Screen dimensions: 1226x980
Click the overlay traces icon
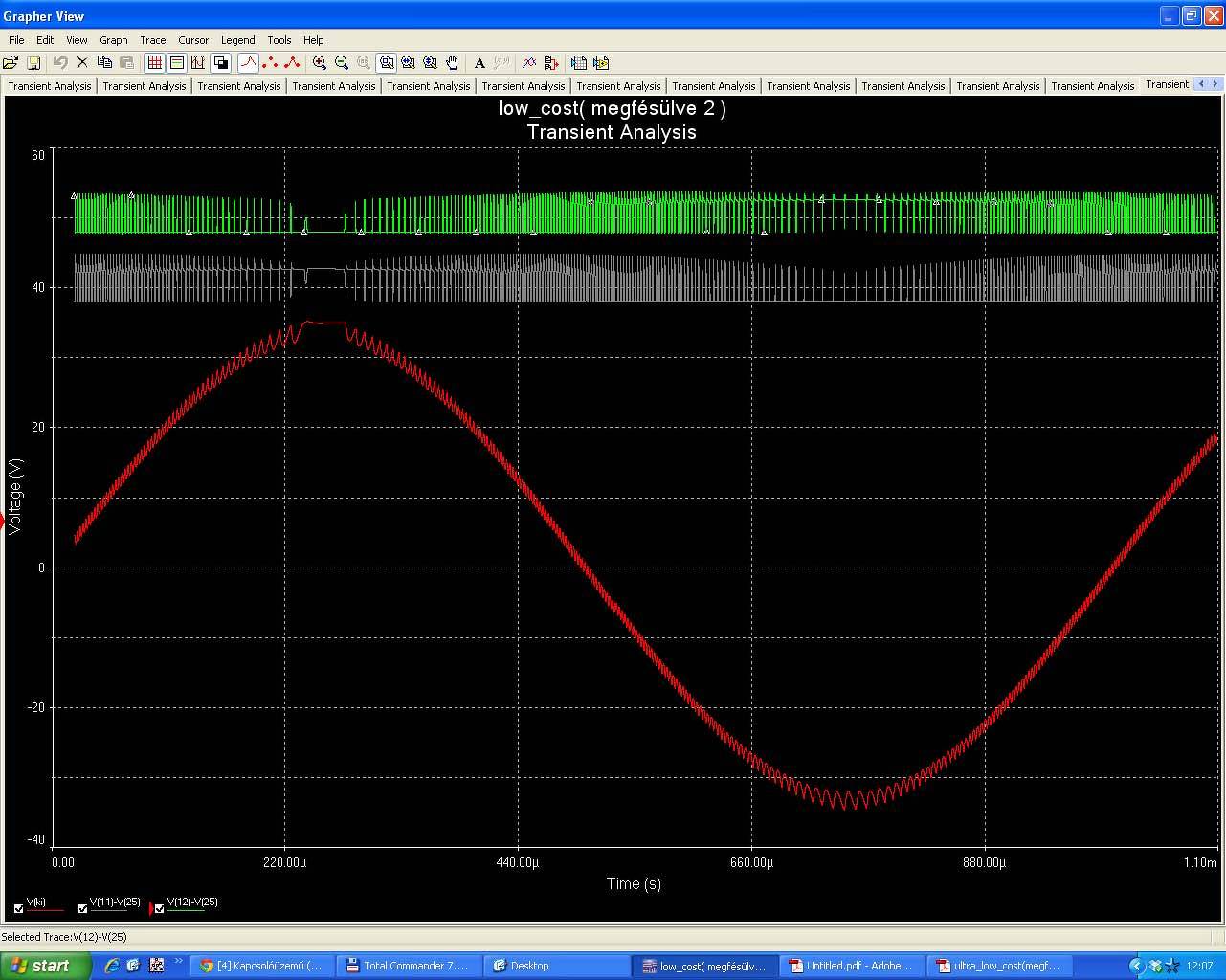coord(529,63)
